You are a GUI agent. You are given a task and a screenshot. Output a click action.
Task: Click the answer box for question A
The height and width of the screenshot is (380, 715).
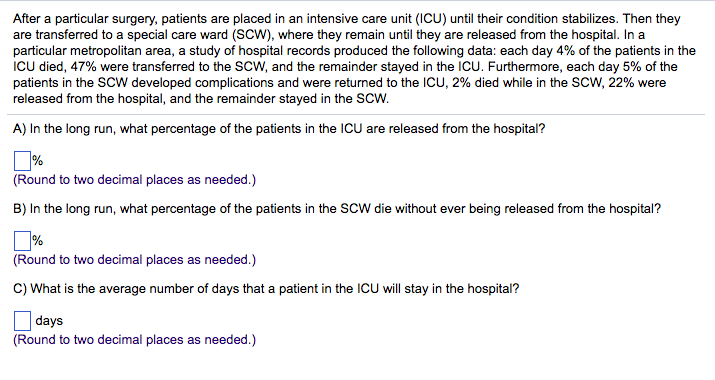click(22, 161)
